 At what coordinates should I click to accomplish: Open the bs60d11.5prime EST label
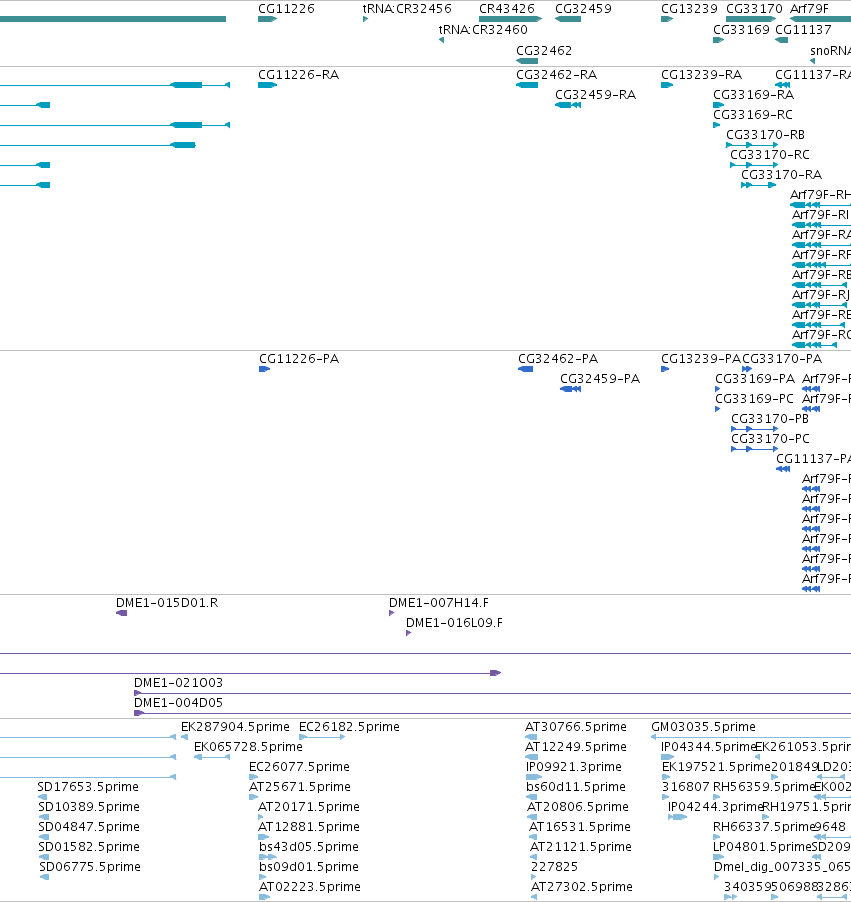pyautogui.click(x=575, y=786)
